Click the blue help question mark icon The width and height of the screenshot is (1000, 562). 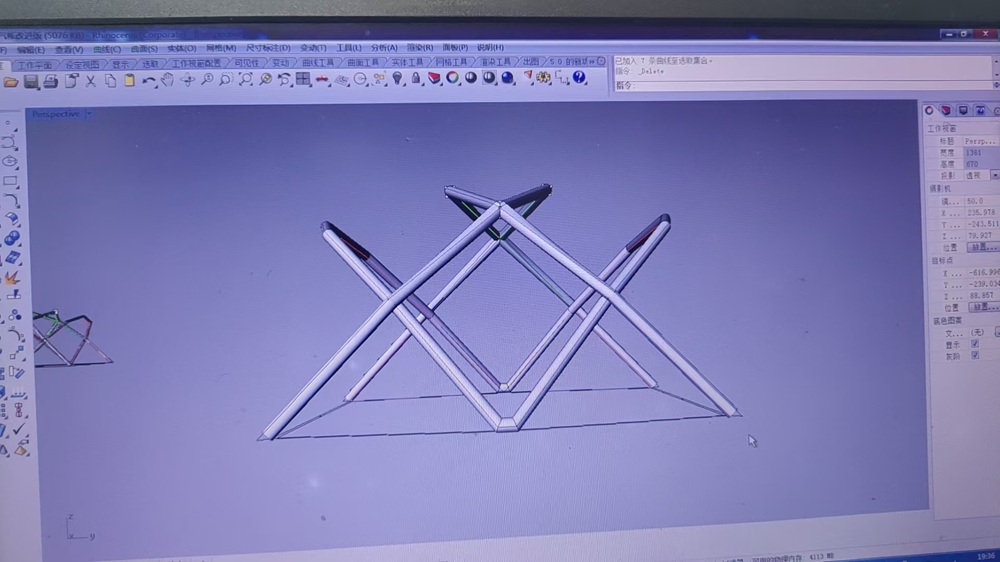coord(579,77)
